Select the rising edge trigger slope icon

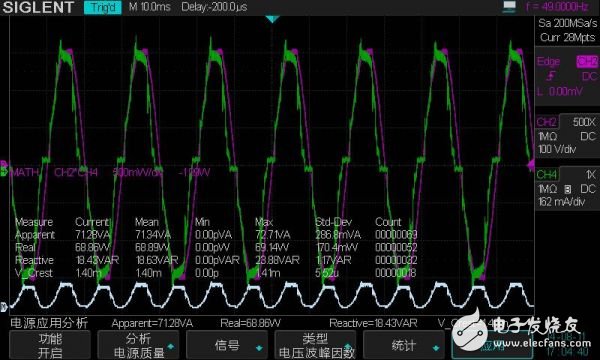click(551, 76)
